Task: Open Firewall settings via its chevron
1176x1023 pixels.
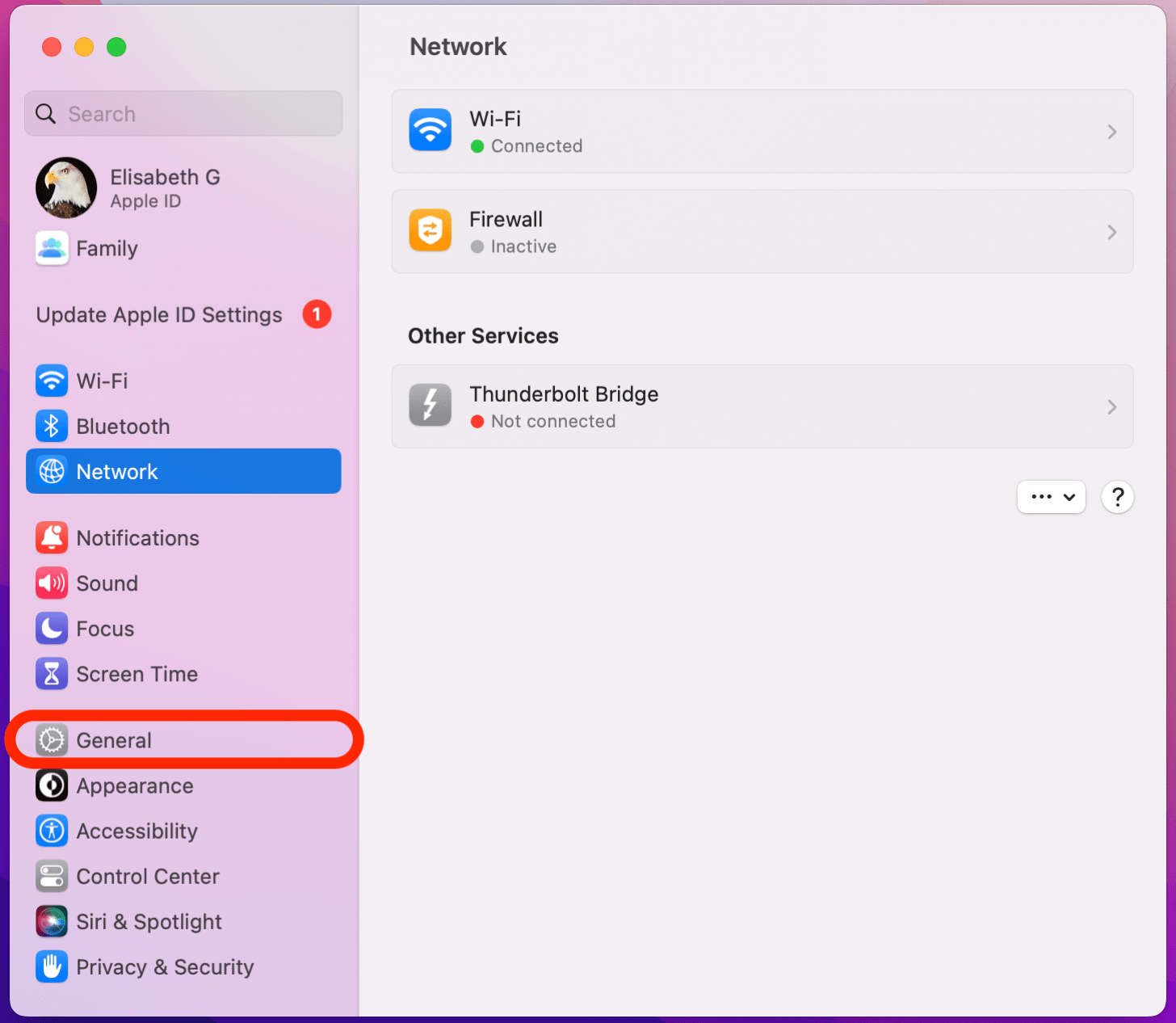Action: coord(1112,232)
